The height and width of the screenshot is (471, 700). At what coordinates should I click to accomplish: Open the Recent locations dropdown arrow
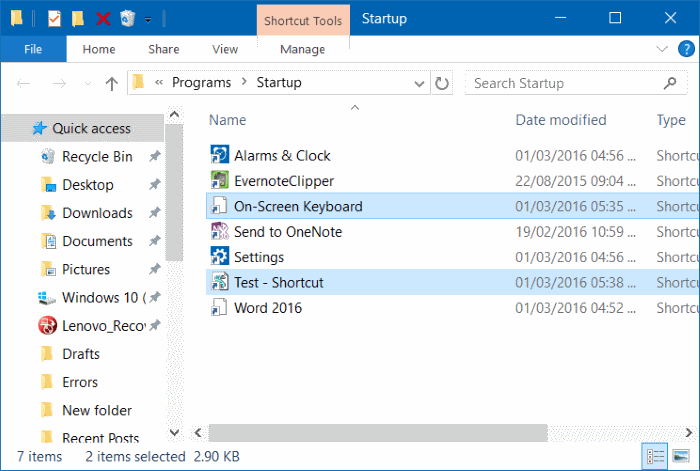pyautogui.click(x=88, y=83)
